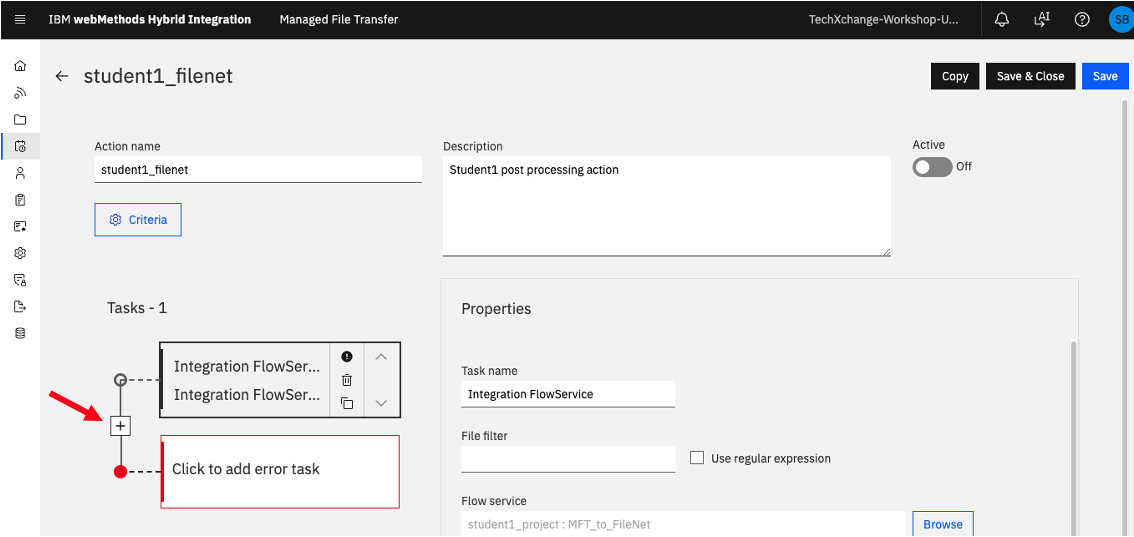Move task down with chevron
This screenshot has height=537, width=1134.
click(x=382, y=403)
